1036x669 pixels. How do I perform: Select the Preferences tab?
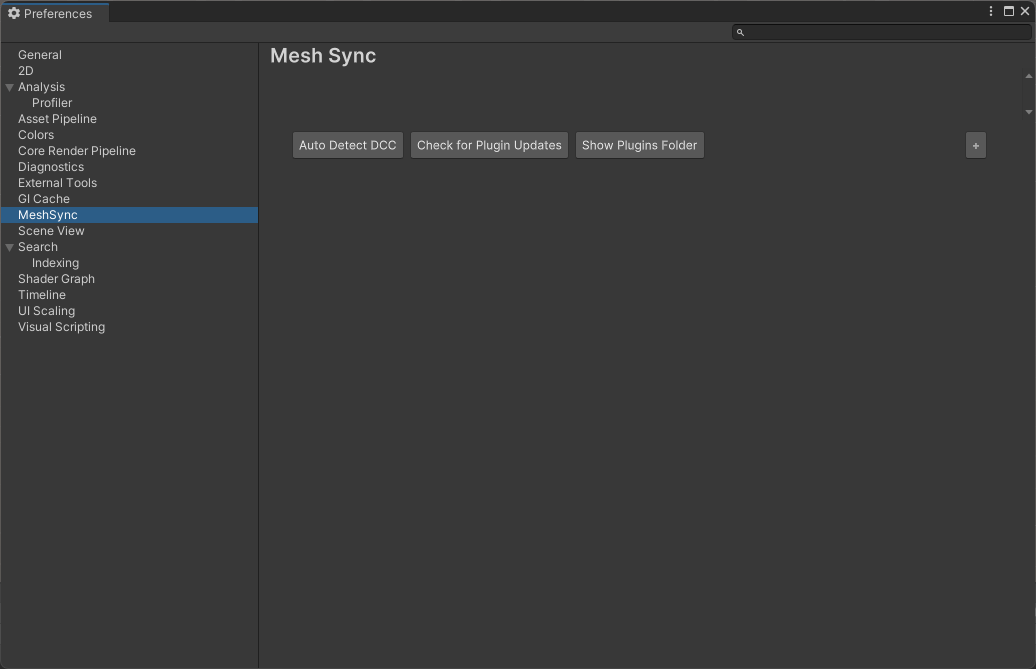tap(54, 13)
